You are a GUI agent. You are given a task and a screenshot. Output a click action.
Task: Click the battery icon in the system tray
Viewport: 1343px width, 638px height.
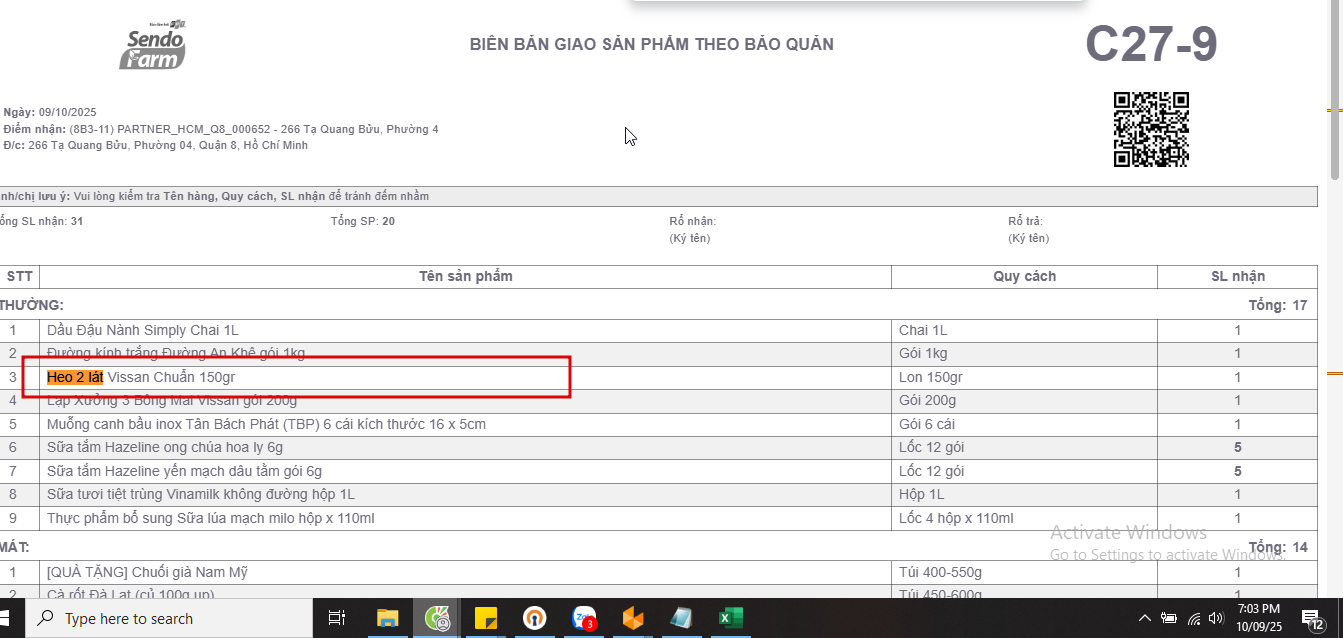click(x=1169, y=619)
